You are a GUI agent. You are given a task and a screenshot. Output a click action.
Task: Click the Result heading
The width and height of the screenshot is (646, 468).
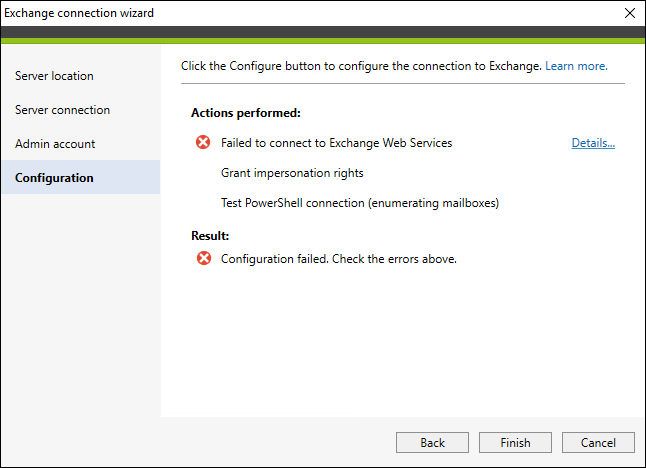pyautogui.click(x=210, y=236)
